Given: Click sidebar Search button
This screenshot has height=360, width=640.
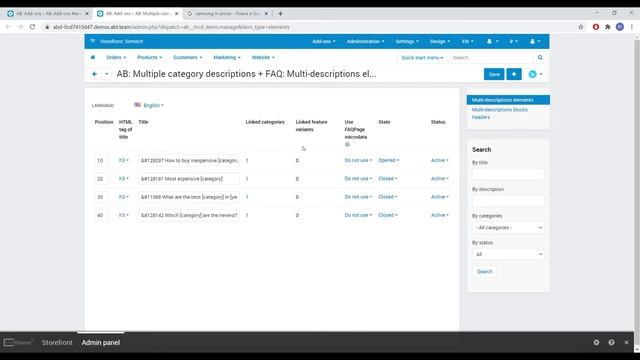Looking at the screenshot, I should click(484, 271).
